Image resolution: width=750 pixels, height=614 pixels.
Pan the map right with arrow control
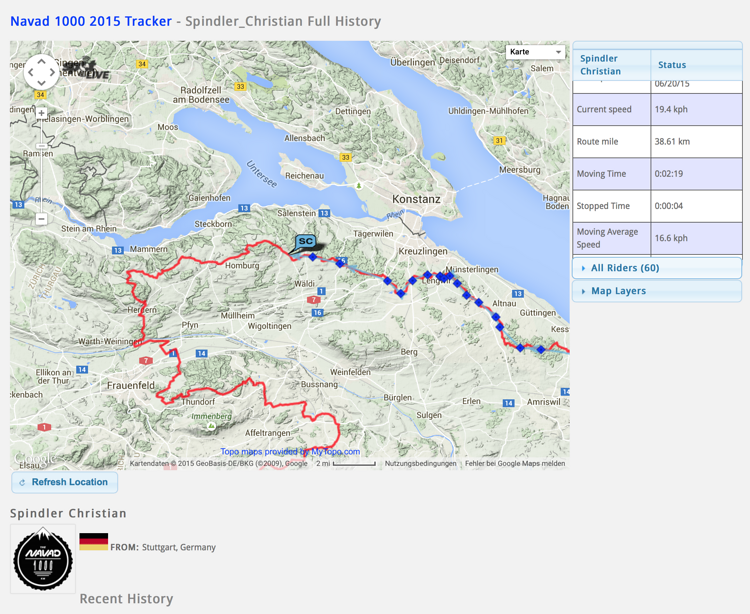[53, 73]
